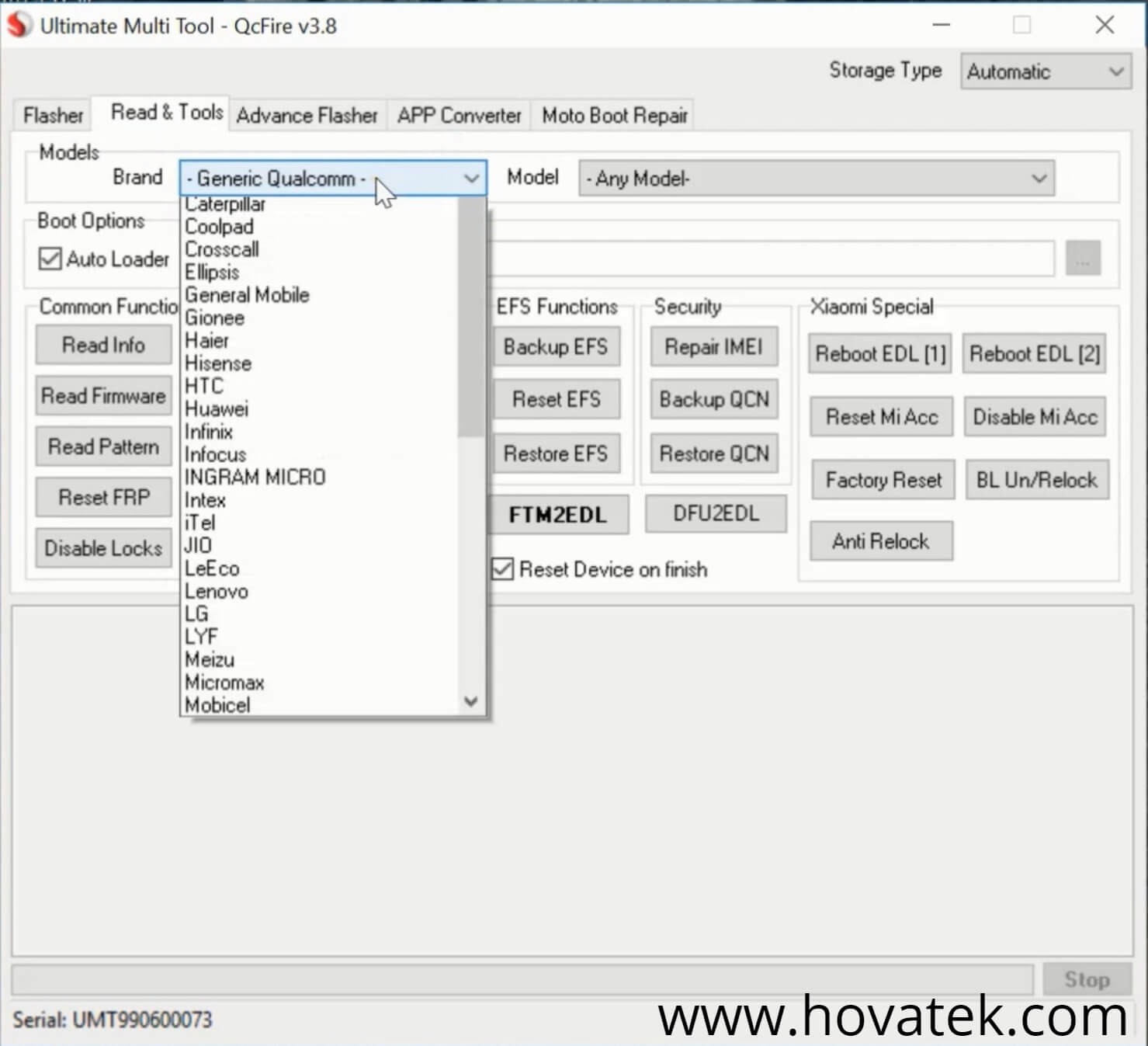Click the Stop button
Image resolution: width=1148 pixels, height=1046 pixels.
coord(1087,979)
